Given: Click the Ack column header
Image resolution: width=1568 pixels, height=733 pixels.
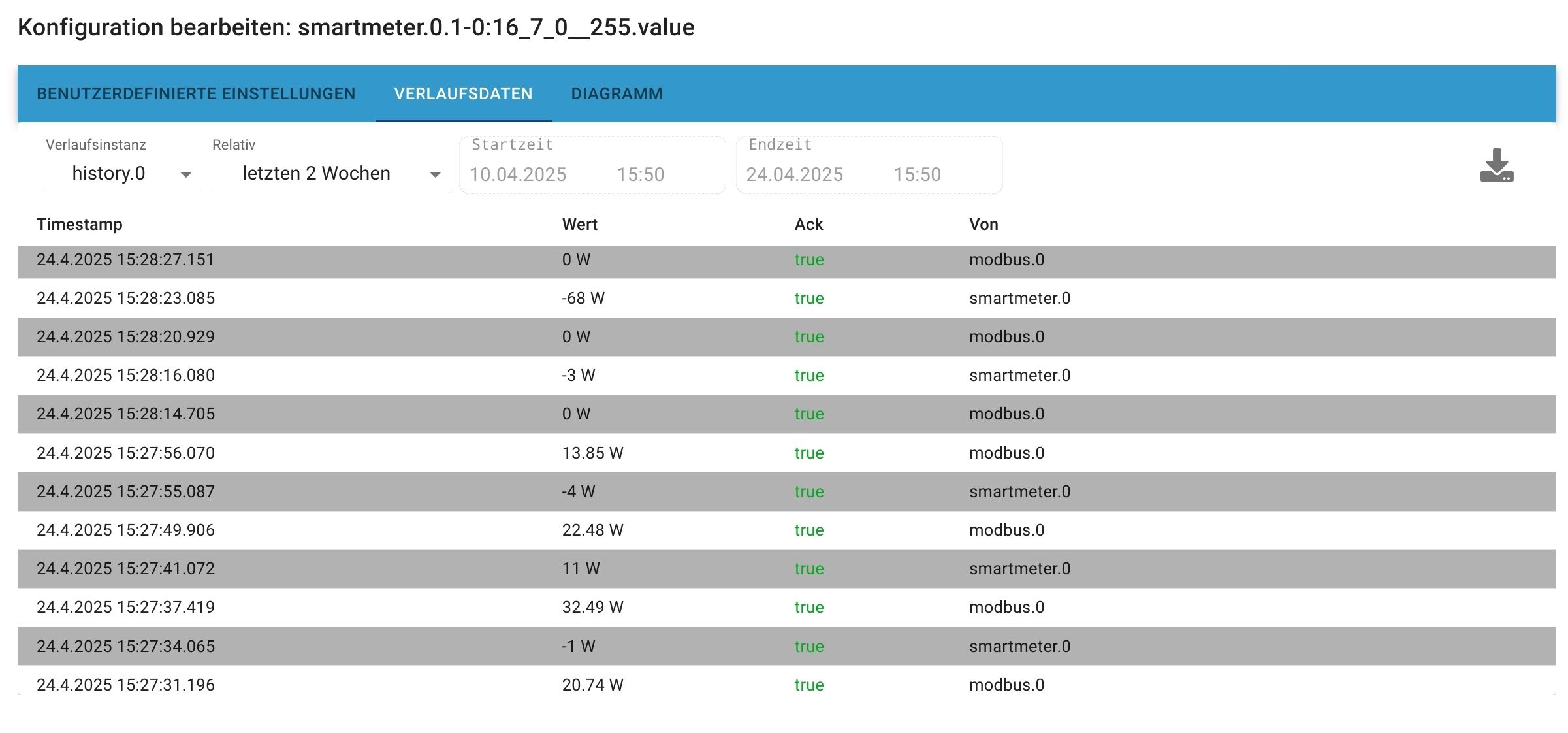Looking at the screenshot, I should [x=808, y=224].
